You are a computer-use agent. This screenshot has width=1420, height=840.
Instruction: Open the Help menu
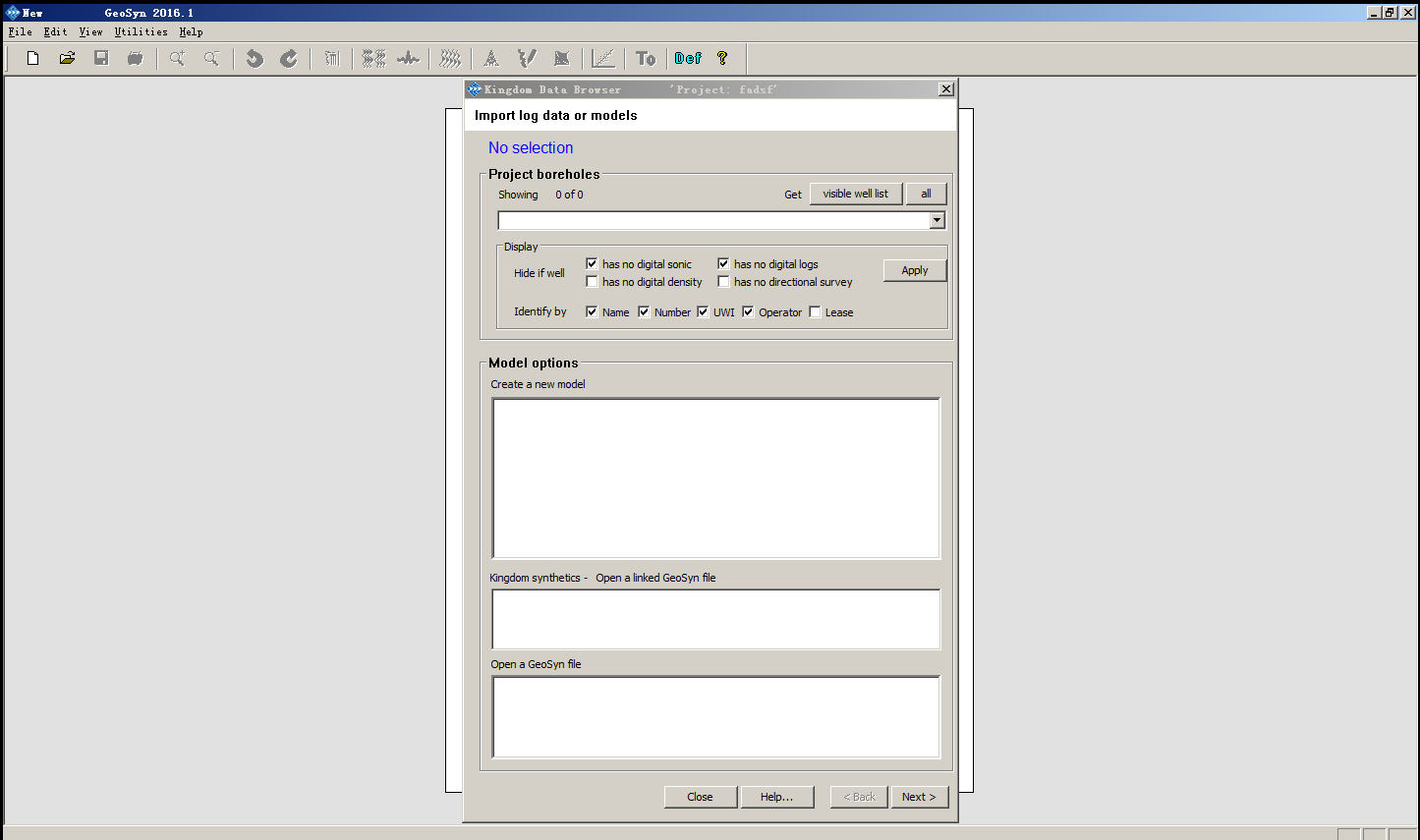click(x=191, y=31)
